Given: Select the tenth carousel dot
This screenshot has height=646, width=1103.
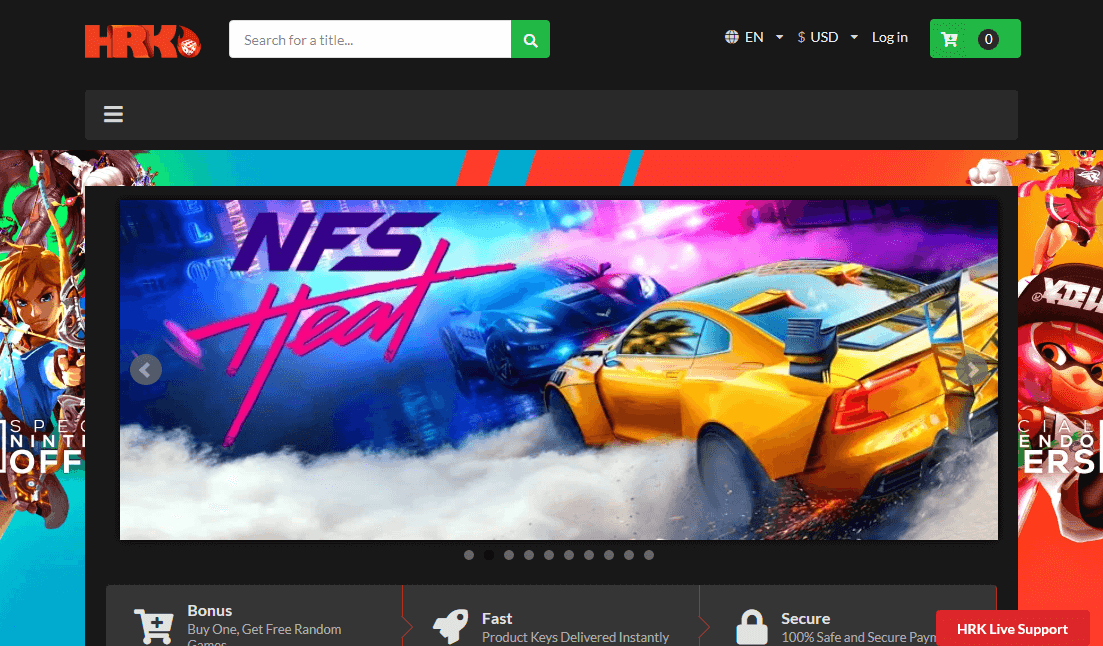Looking at the screenshot, I should pos(649,555).
